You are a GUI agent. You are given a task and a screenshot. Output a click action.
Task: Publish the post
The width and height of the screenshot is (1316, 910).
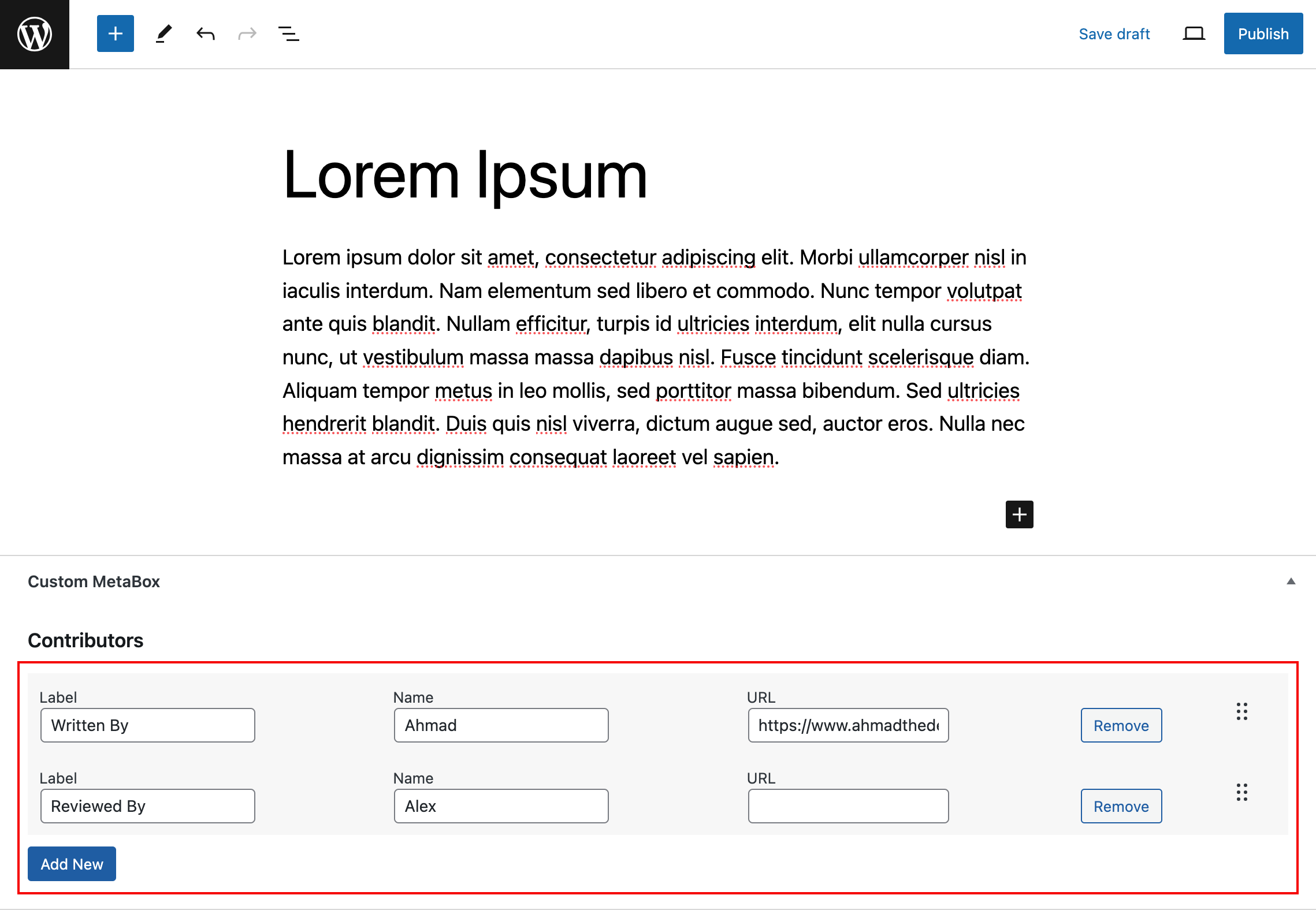1263,33
